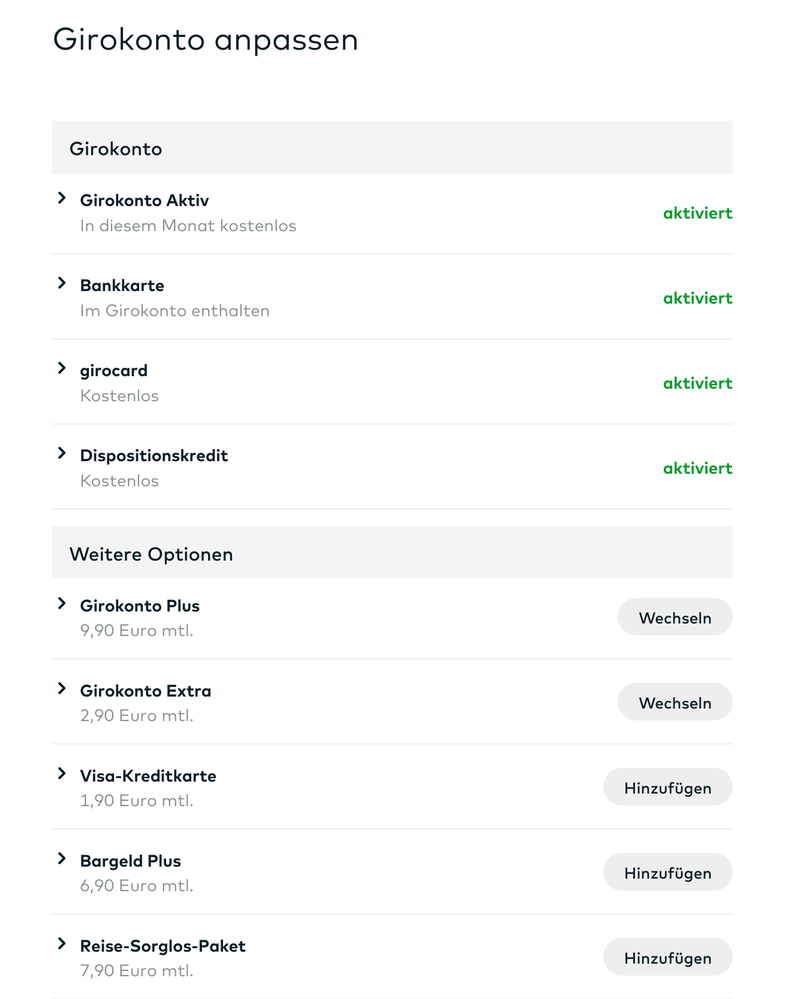Click the Weitere Optionen section header
This screenshot has height=999, width=785.
point(151,554)
